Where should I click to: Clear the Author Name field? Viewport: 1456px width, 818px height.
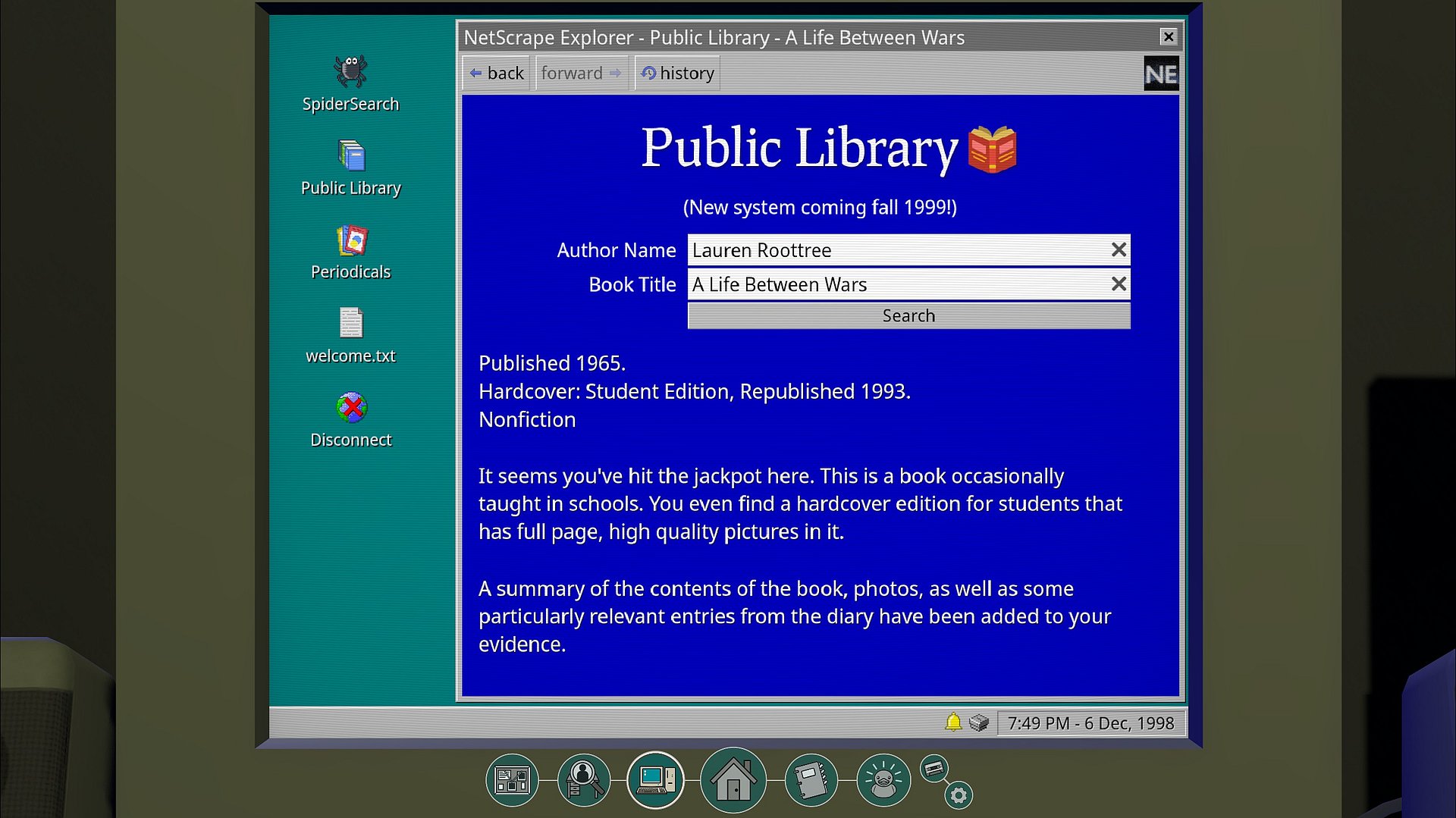(x=1118, y=250)
